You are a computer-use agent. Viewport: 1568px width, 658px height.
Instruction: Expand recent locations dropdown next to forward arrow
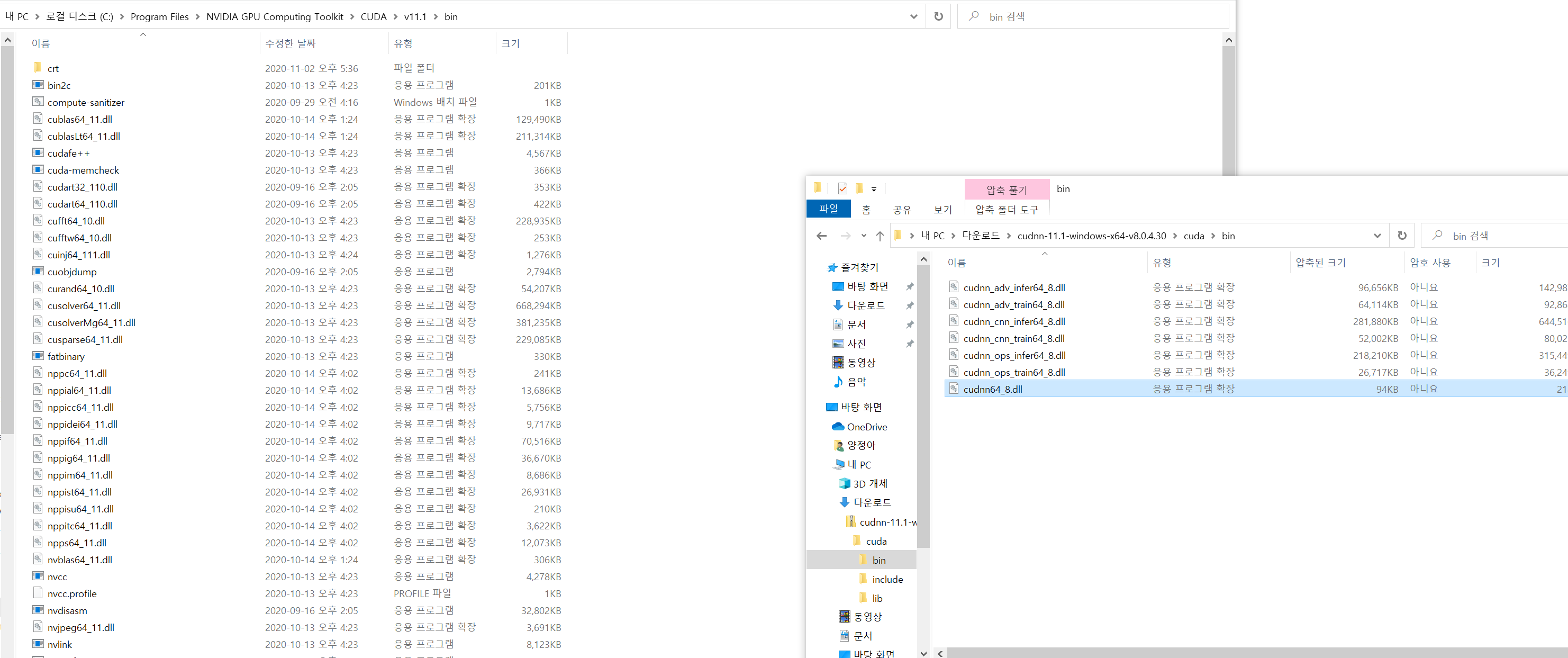coord(863,236)
